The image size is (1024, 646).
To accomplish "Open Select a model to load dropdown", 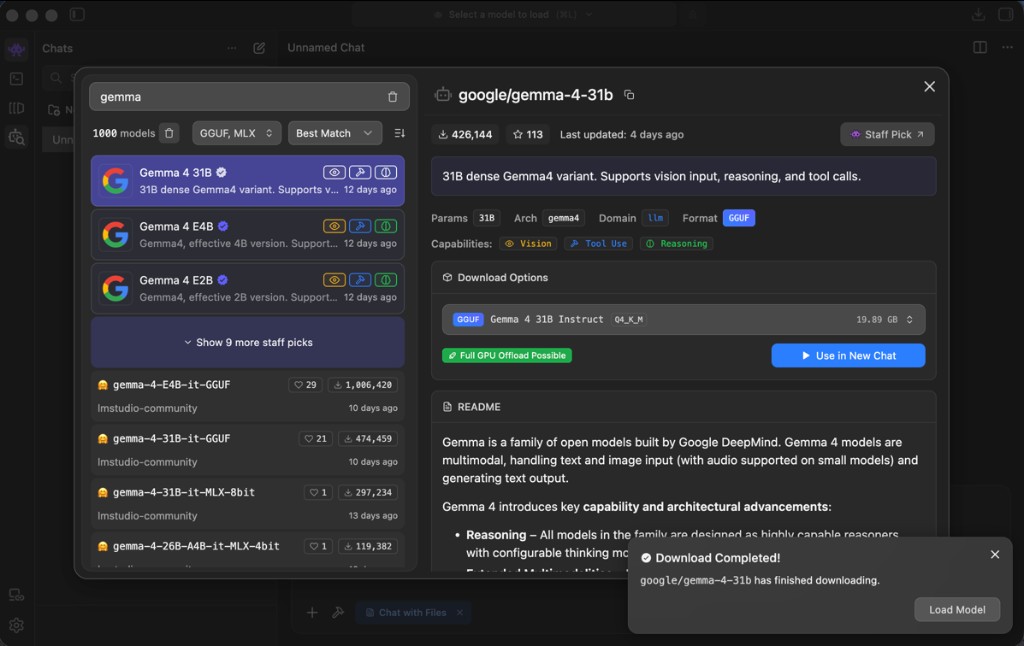I will pos(512,14).
